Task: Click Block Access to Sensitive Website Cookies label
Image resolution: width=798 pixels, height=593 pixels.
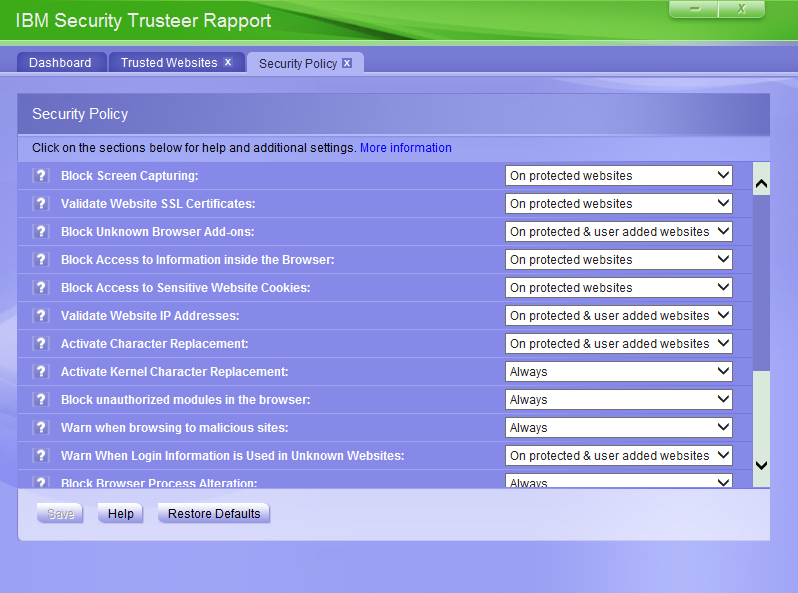Action: click(x=186, y=288)
